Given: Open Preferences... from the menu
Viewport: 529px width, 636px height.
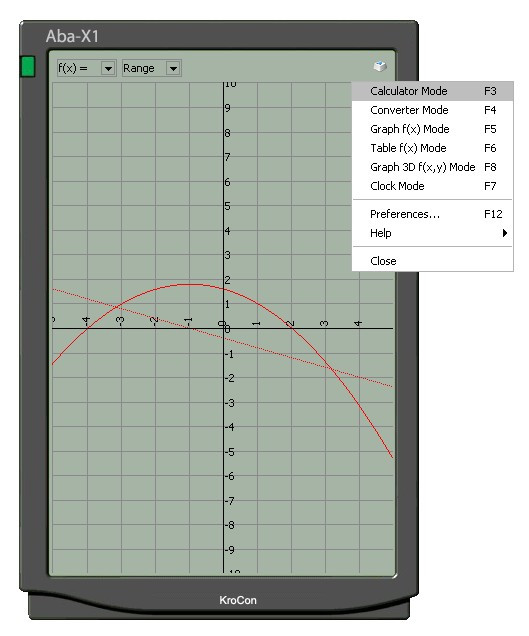Looking at the screenshot, I should 432,214.
